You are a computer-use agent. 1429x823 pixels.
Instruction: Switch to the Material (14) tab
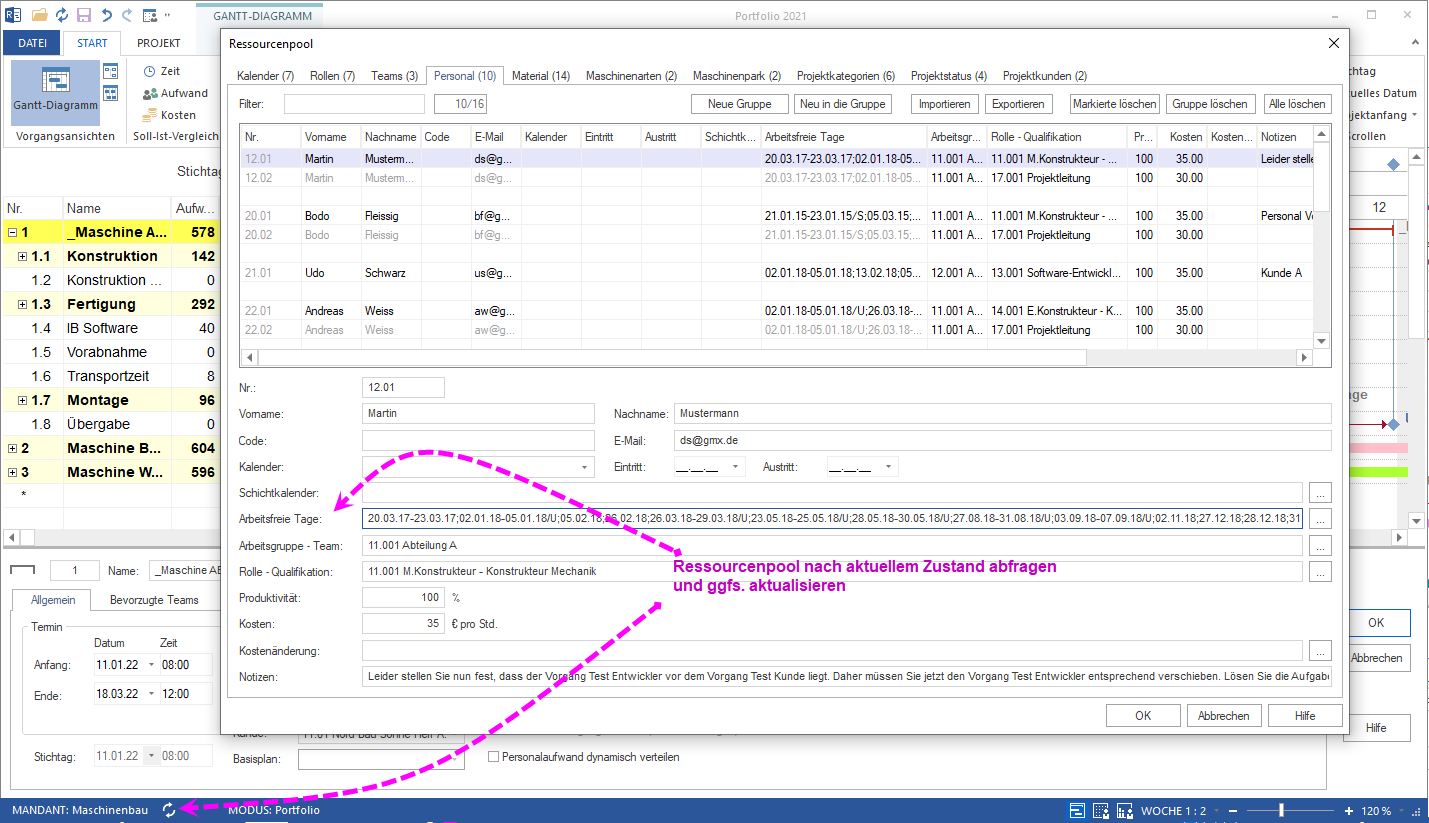pos(540,76)
